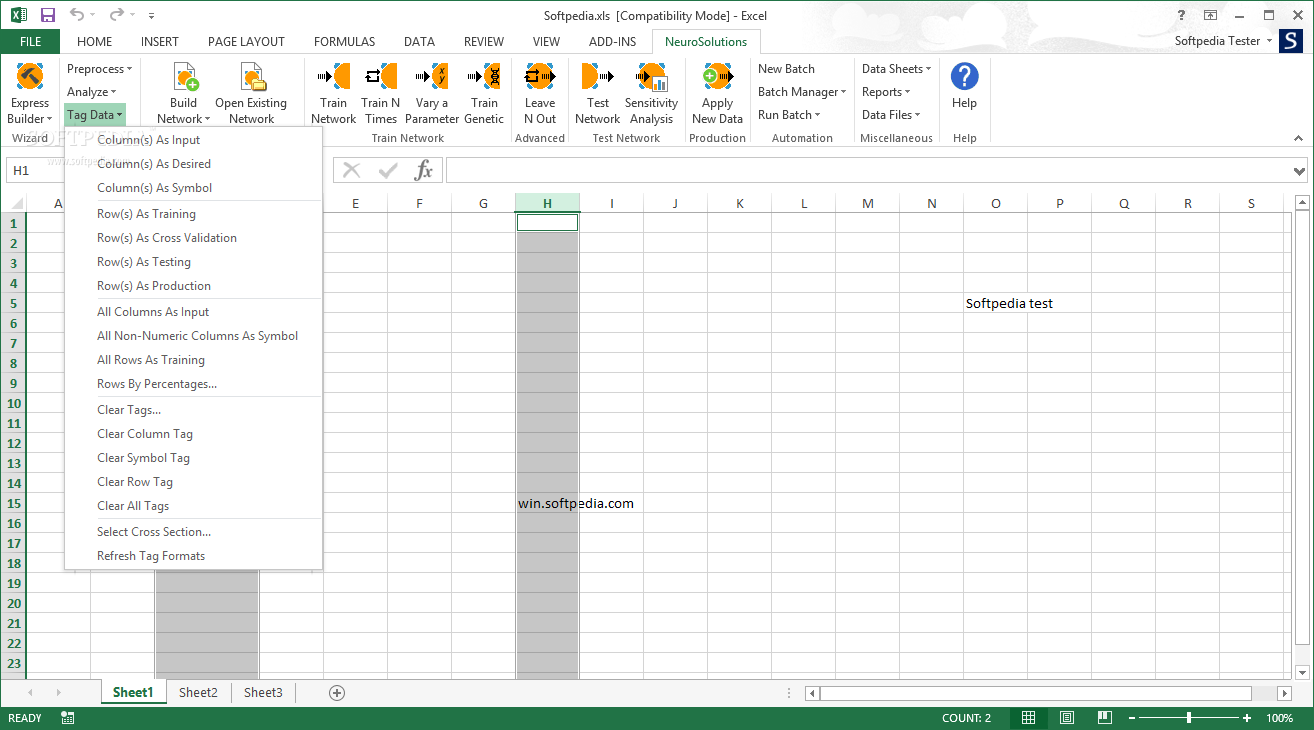1314x730 pixels.
Task: Open the Softpedia Tester account menu
Action: tap(1224, 41)
